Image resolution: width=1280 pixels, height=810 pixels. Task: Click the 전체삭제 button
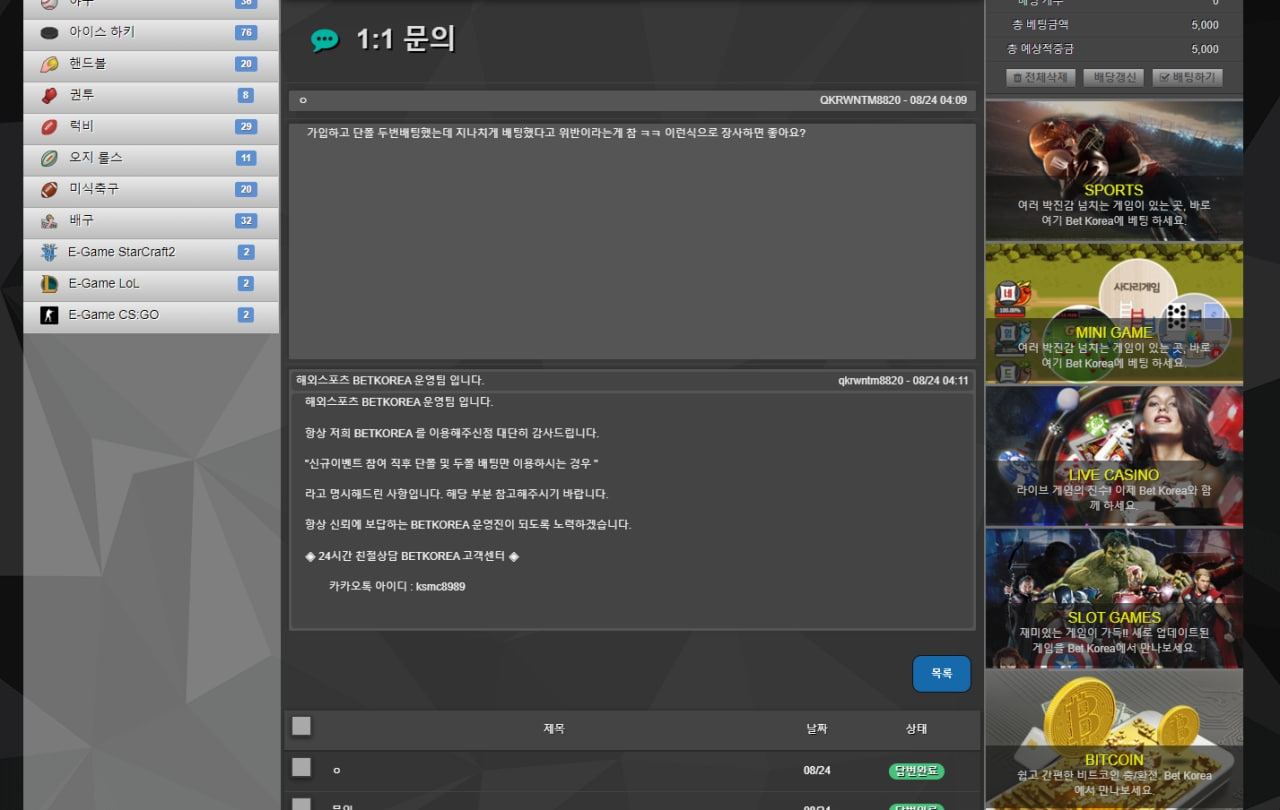pyautogui.click(x=1040, y=77)
